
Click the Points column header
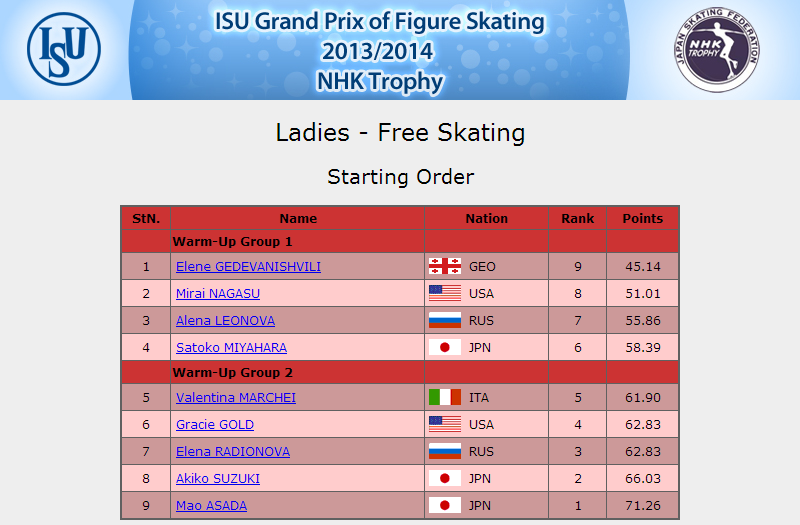click(642, 218)
